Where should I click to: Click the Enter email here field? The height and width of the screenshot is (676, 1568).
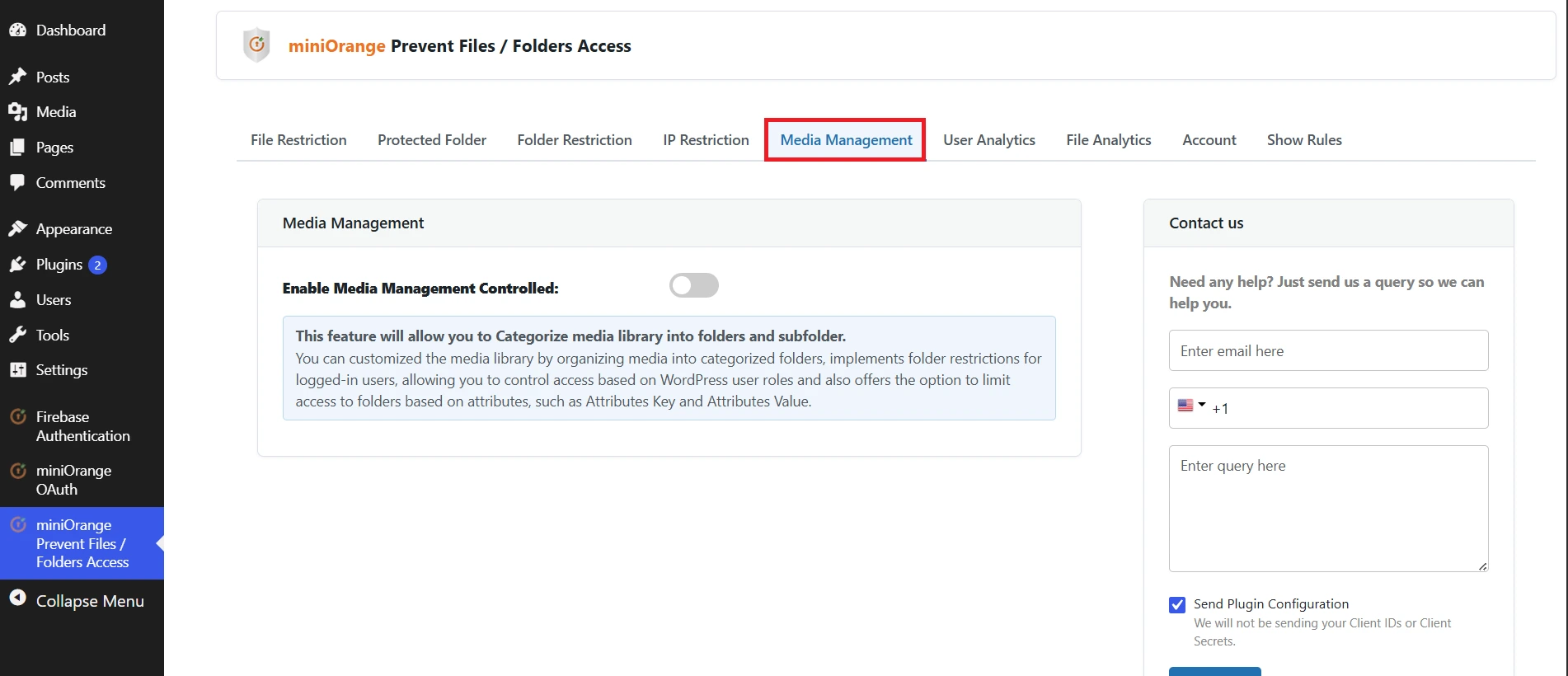point(1328,350)
